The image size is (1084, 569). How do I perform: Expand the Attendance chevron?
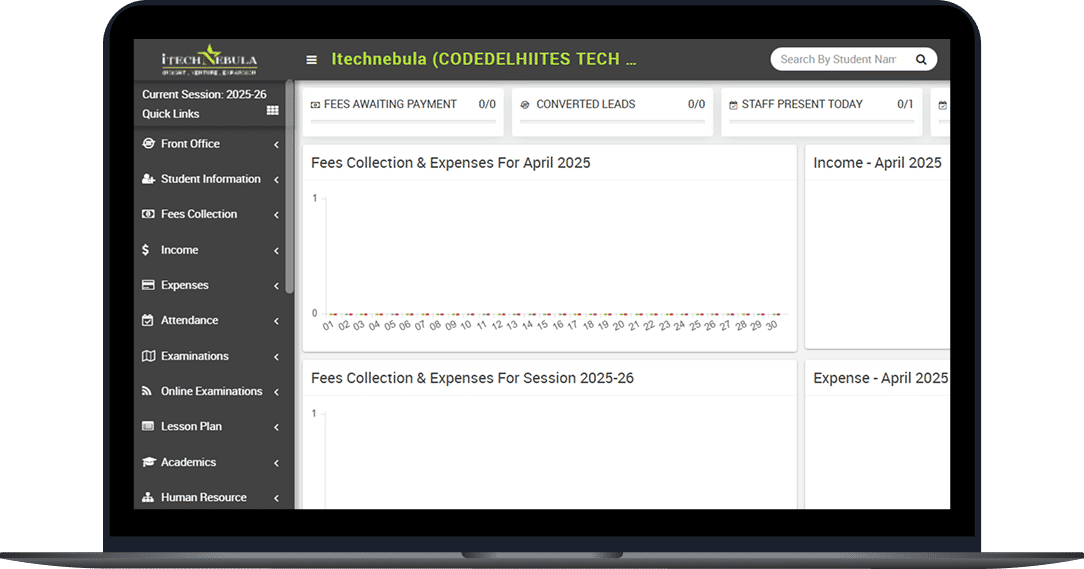(276, 321)
